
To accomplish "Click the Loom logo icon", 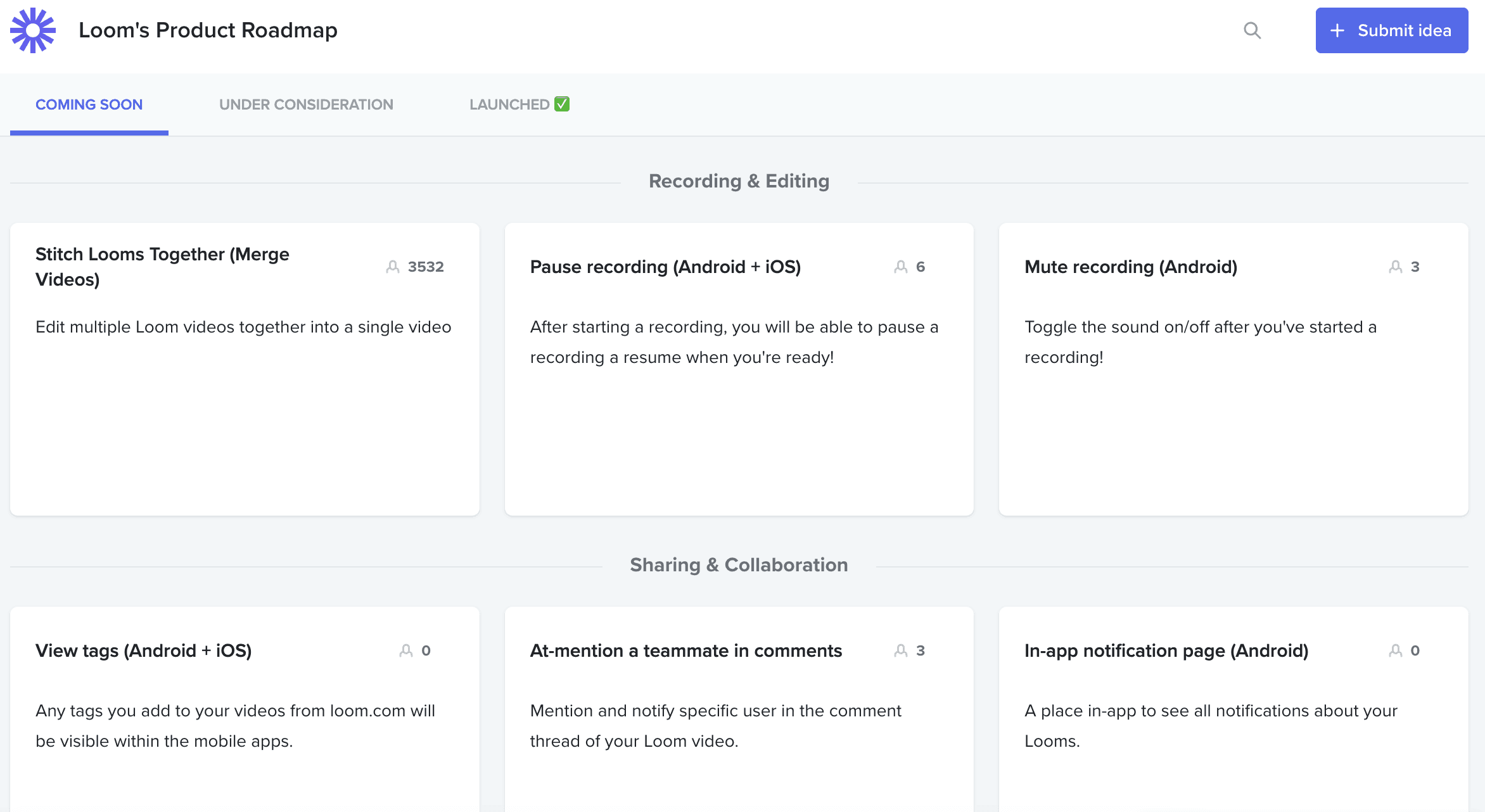I will (33, 30).
